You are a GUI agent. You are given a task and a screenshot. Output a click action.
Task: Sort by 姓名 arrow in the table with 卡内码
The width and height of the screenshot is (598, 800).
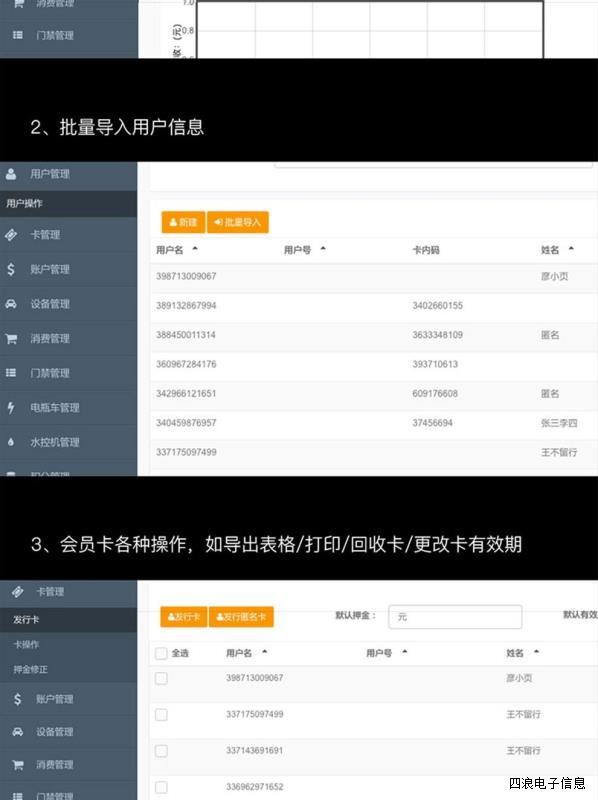(571, 249)
